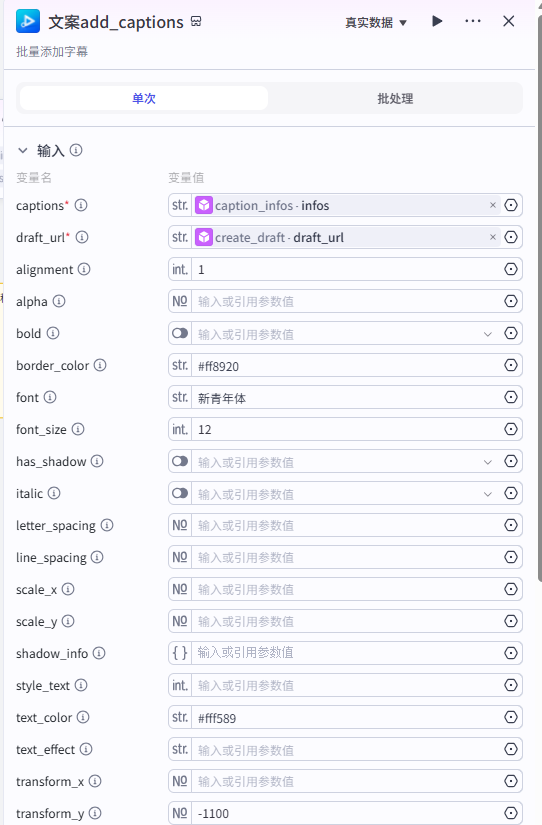Click the font_size input showing 12
Viewport: 542px width, 825px height.
346,429
